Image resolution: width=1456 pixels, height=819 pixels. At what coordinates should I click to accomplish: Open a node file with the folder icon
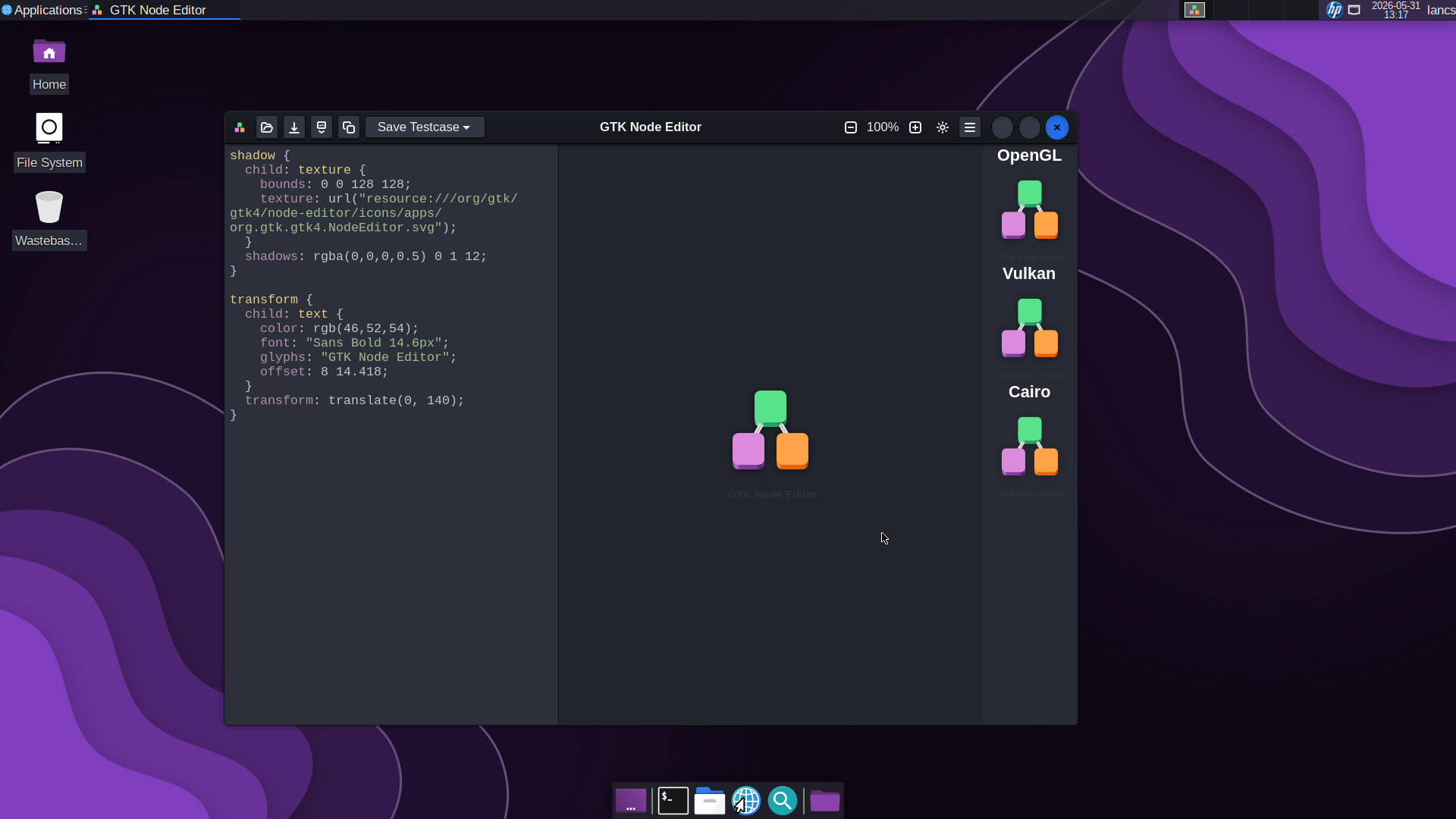pos(267,127)
